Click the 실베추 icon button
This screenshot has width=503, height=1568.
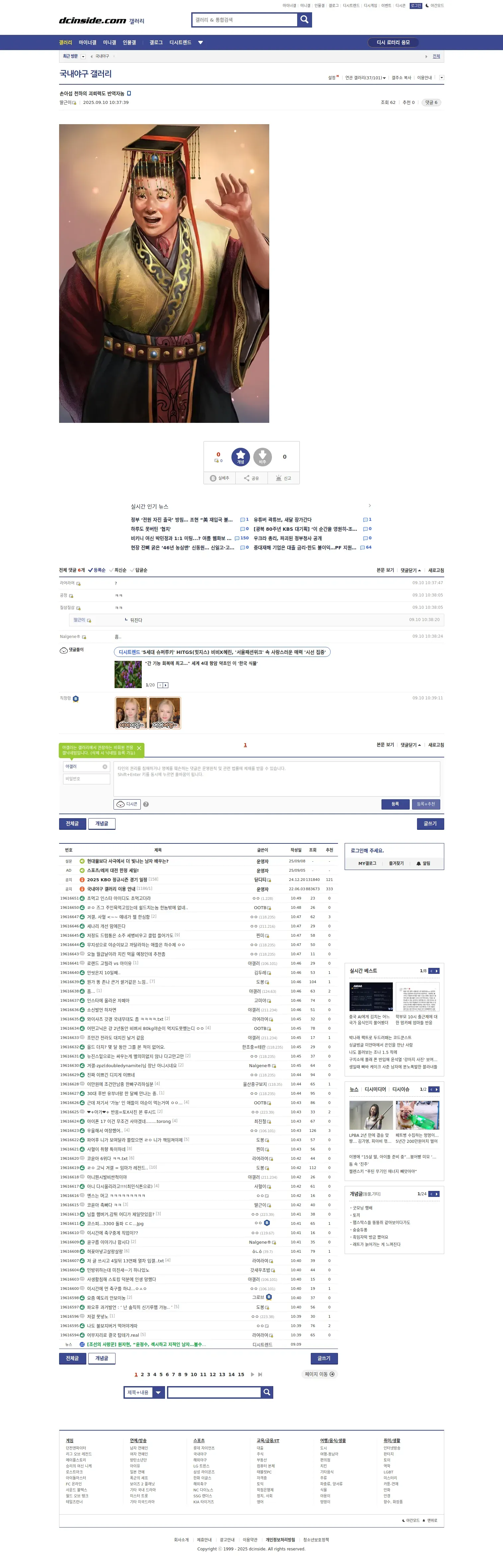point(219,478)
